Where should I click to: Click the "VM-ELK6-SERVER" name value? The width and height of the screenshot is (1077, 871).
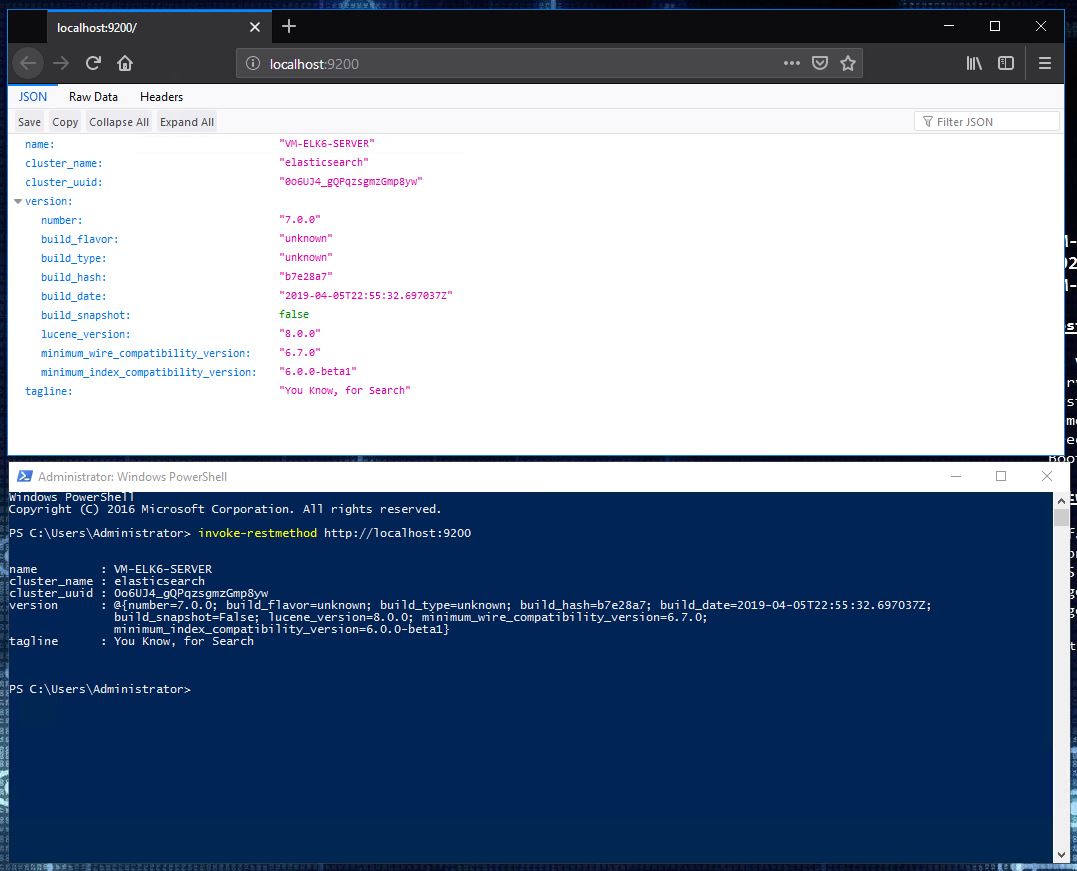[x=327, y=144]
